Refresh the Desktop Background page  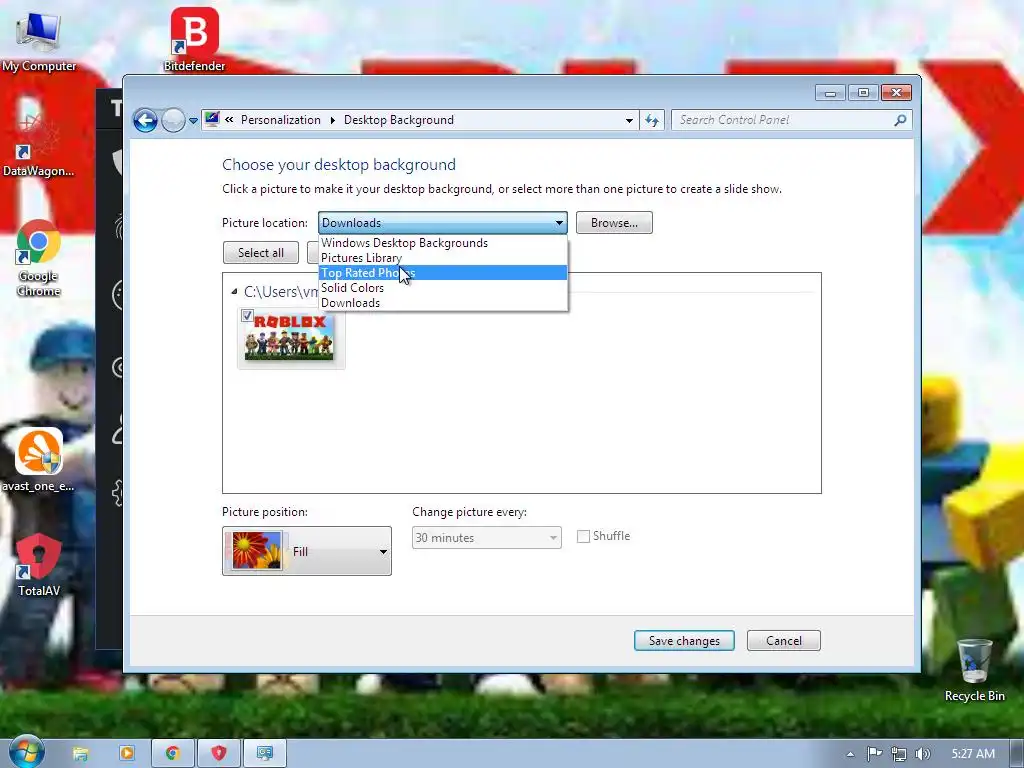click(652, 120)
